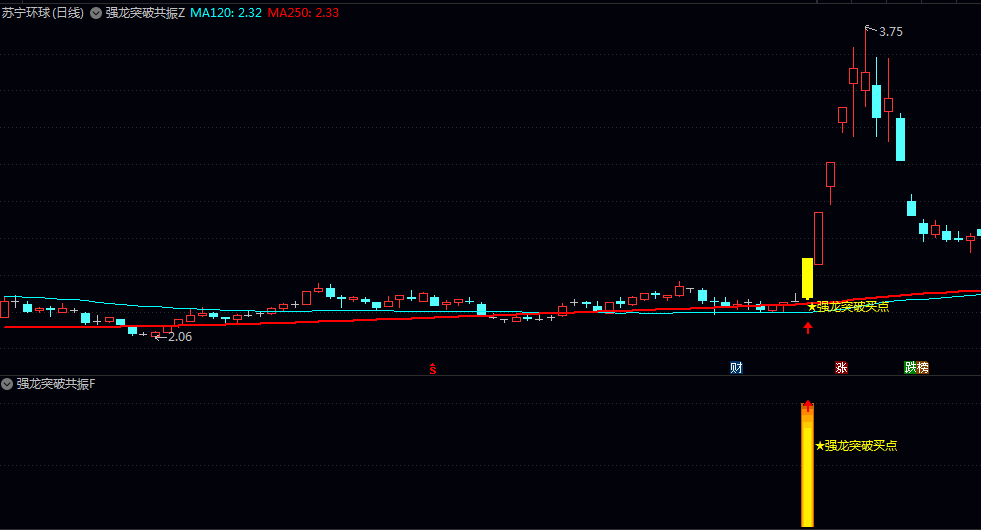
Task: Click the yellow-orange signal bar in lower panel
Action: [x=808, y=466]
